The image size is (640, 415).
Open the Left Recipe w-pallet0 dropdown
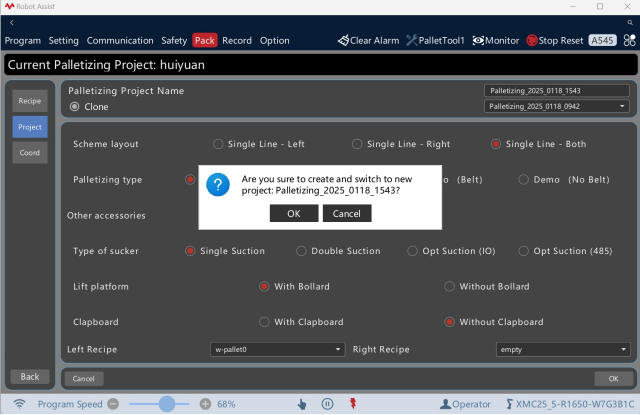[278, 349]
